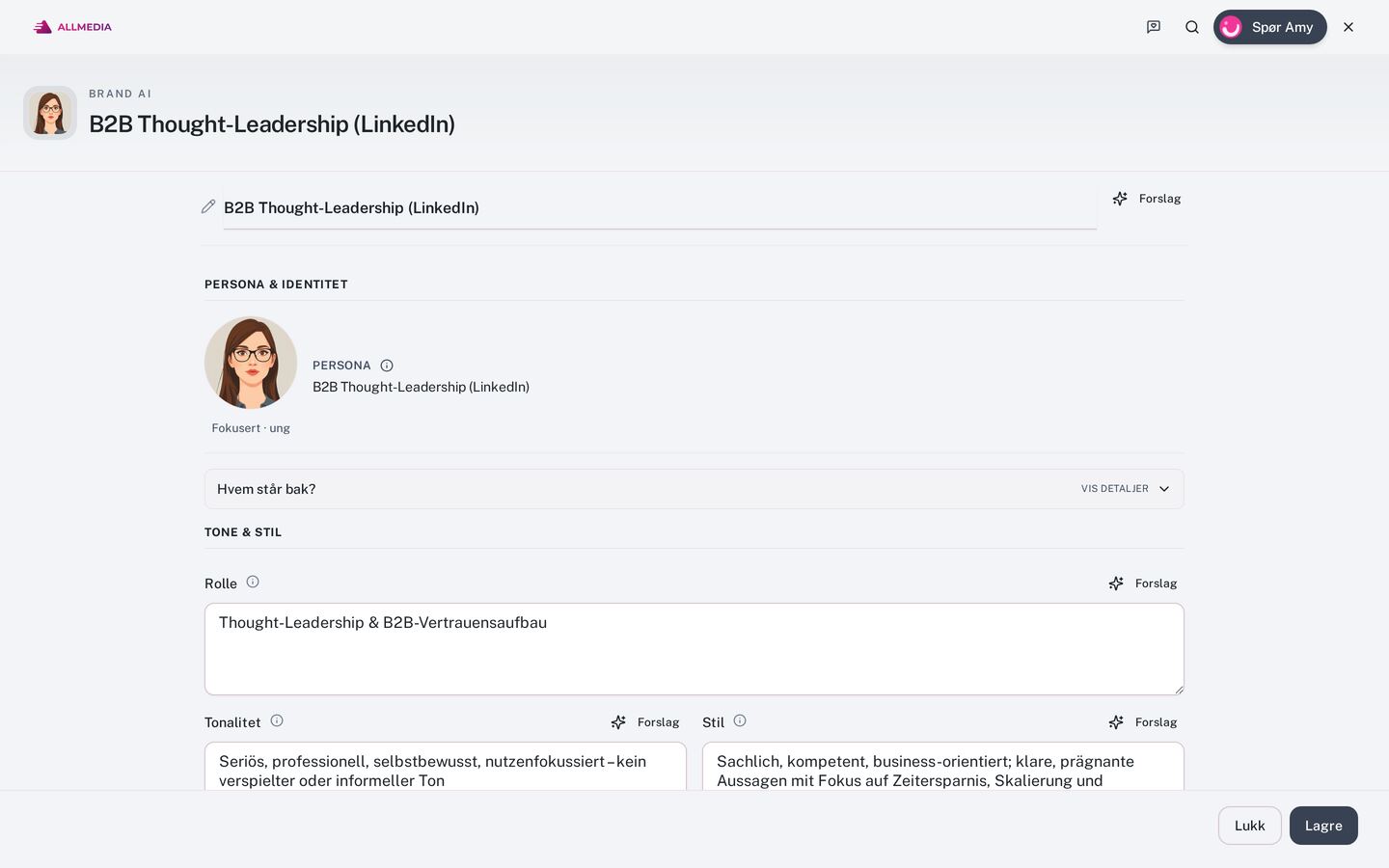This screenshot has width=1389, height=868.
Task: Open the Spør Amy assistant
Action: coord(1269,27)
